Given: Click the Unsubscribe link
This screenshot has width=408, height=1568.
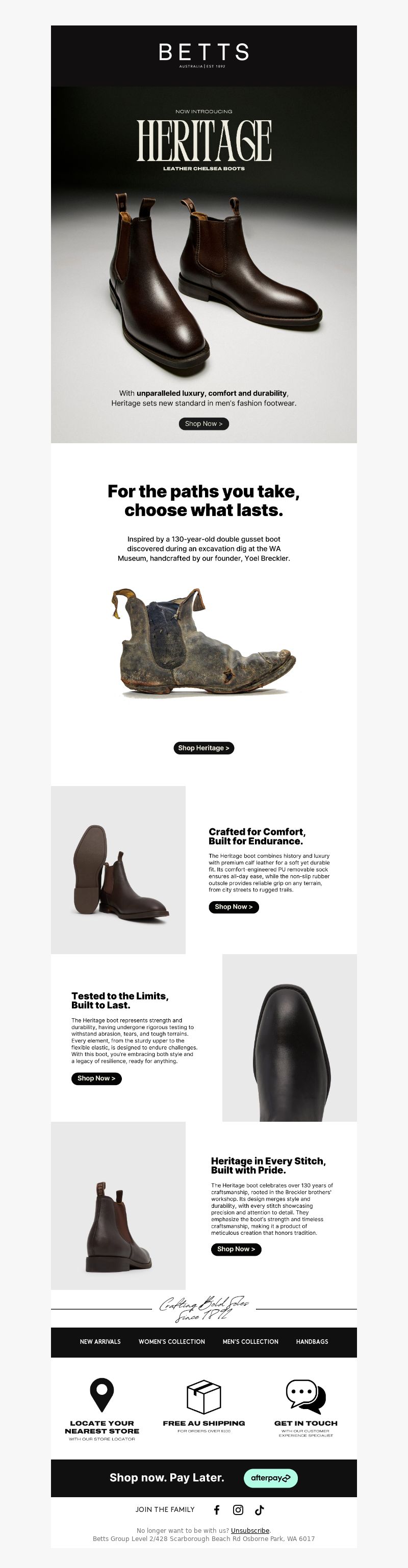Looking at the screenshot, I should [x=250, y=1530].
